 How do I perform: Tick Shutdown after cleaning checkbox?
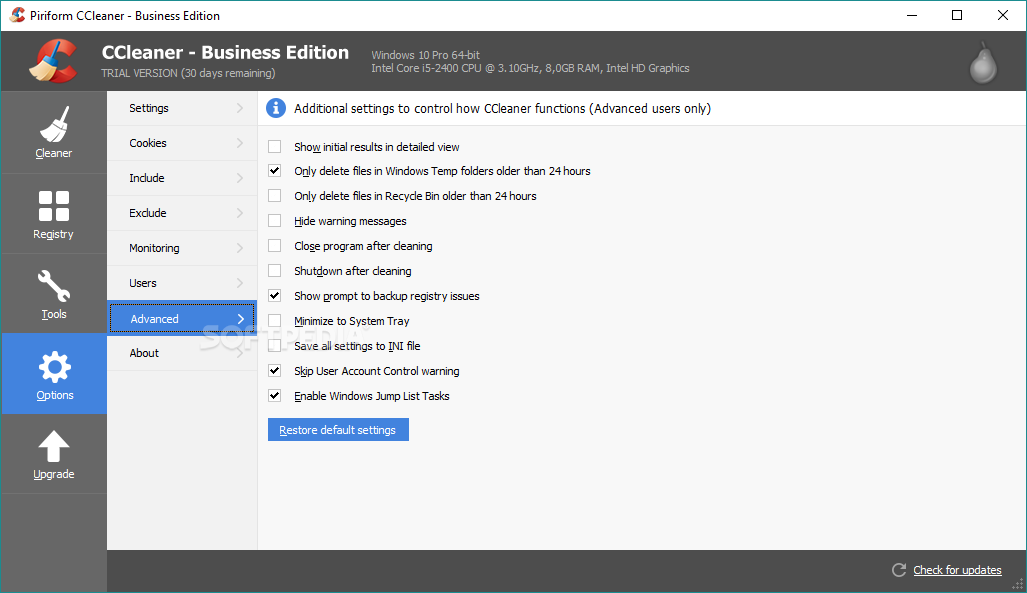click(274, 271)
